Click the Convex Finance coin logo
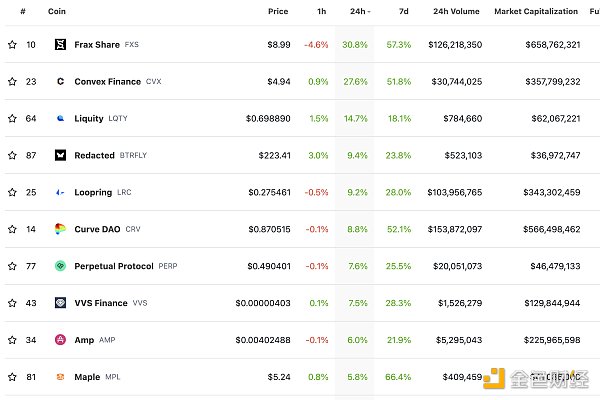Viewport: 600px width, 400px height. [60, 82]
